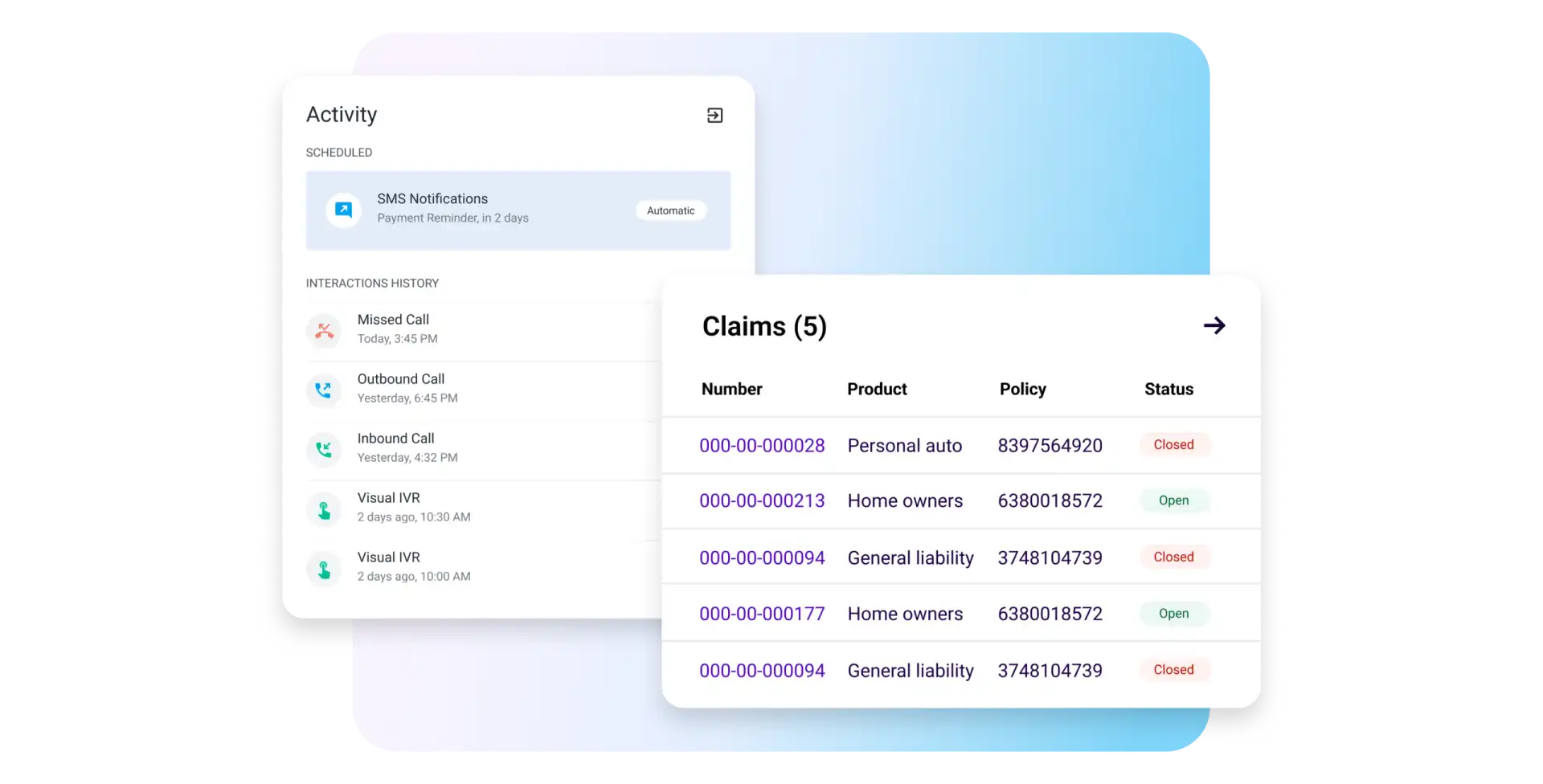
Task: Click the Status column header
Action: (1168, 390)
